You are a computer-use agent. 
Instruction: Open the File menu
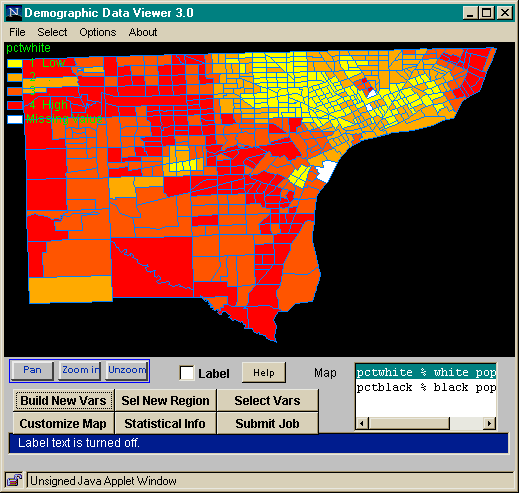point(17,32)
